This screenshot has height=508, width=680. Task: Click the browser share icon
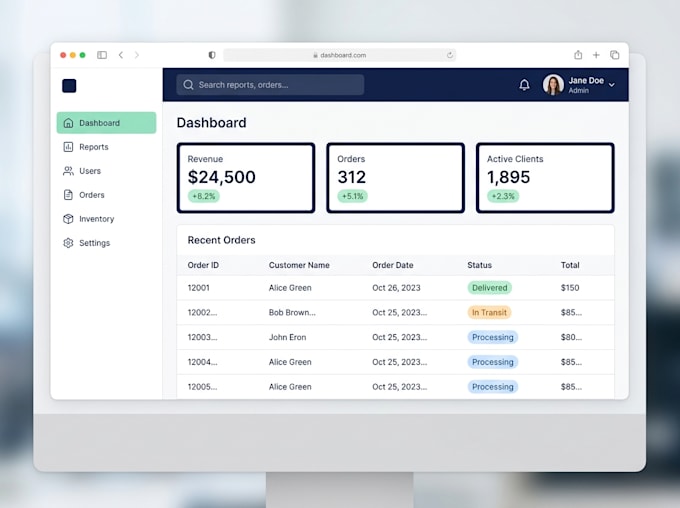click(x=578, y=55)
